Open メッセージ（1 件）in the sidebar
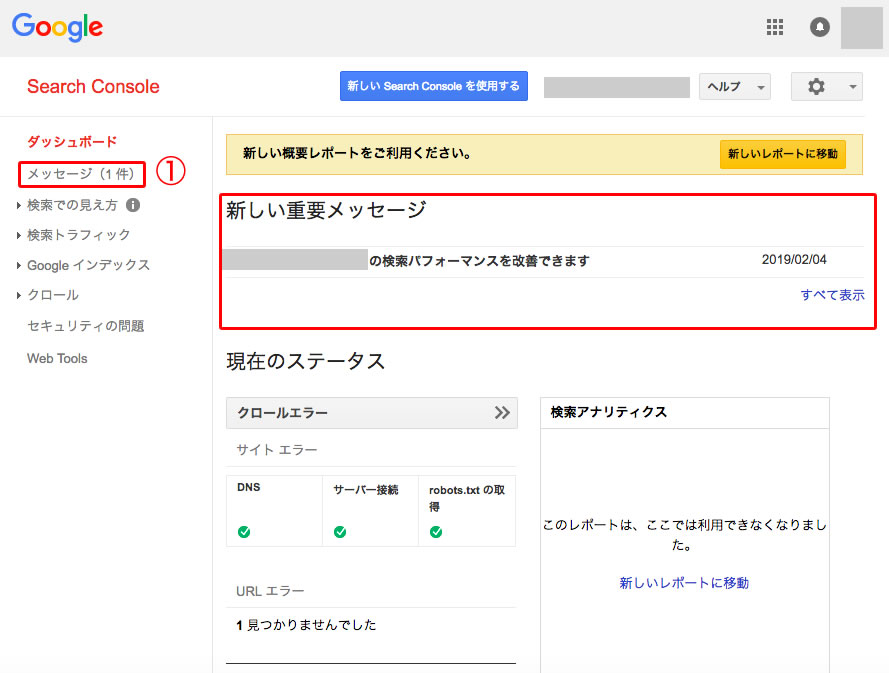The height and width of the screenshot is (673, 889). [81, 174]
